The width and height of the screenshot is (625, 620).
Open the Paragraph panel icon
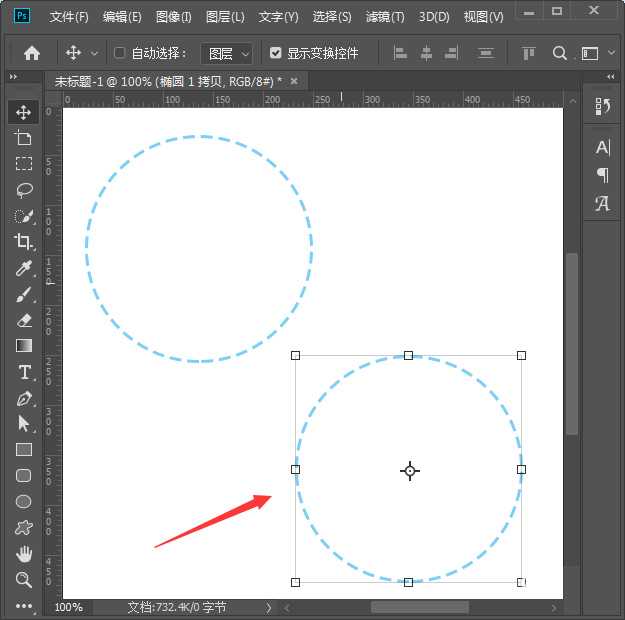pos(602,175)
